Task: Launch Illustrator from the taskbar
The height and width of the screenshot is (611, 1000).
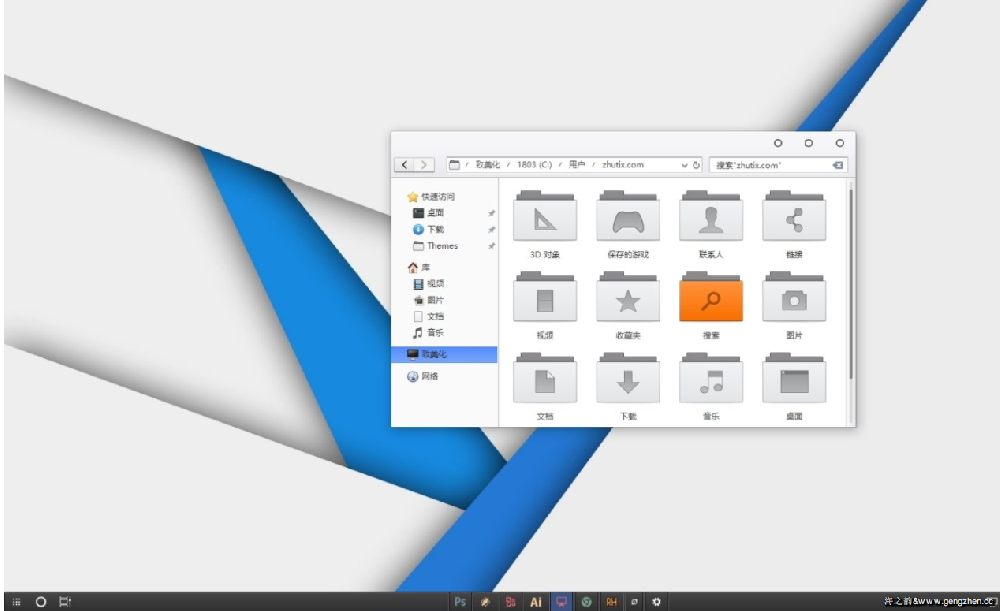Action: [x=536, y=601]
